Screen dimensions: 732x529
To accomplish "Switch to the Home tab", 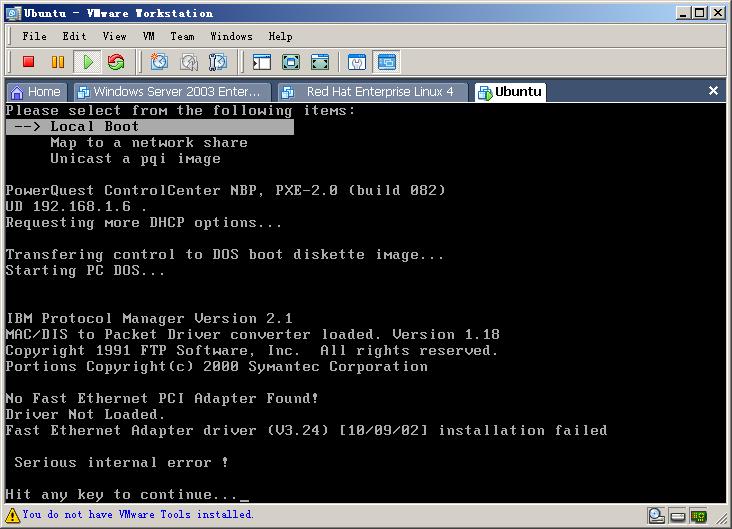I will coord(36,92).
